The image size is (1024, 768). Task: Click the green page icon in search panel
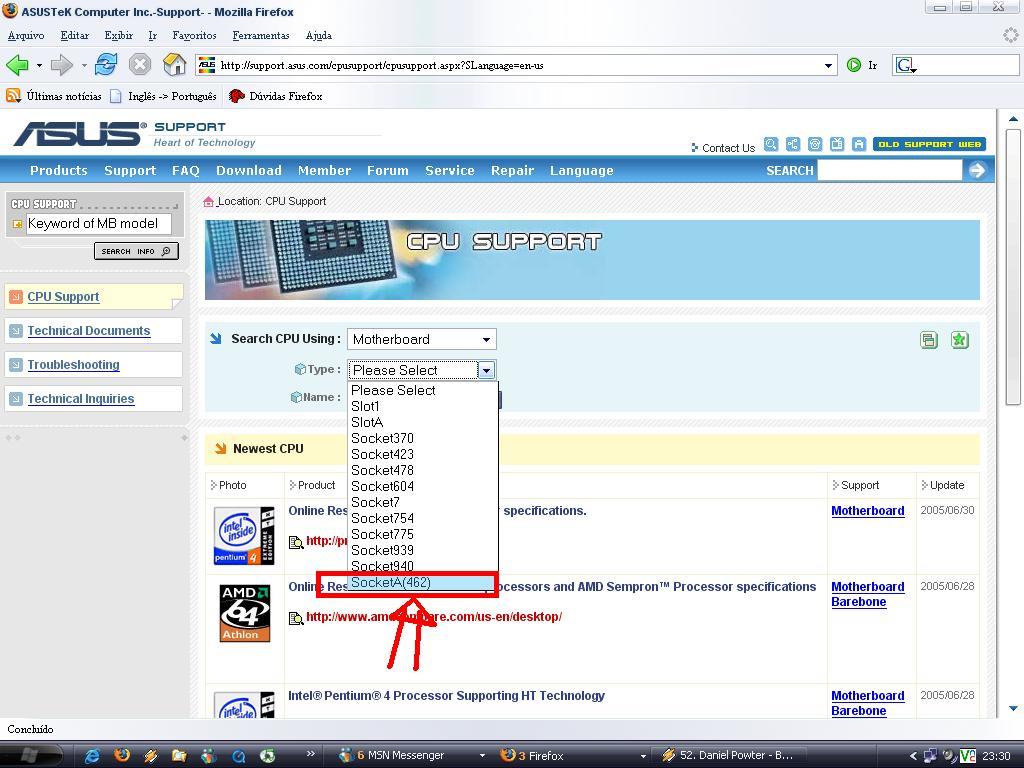(x=929, y=340)
